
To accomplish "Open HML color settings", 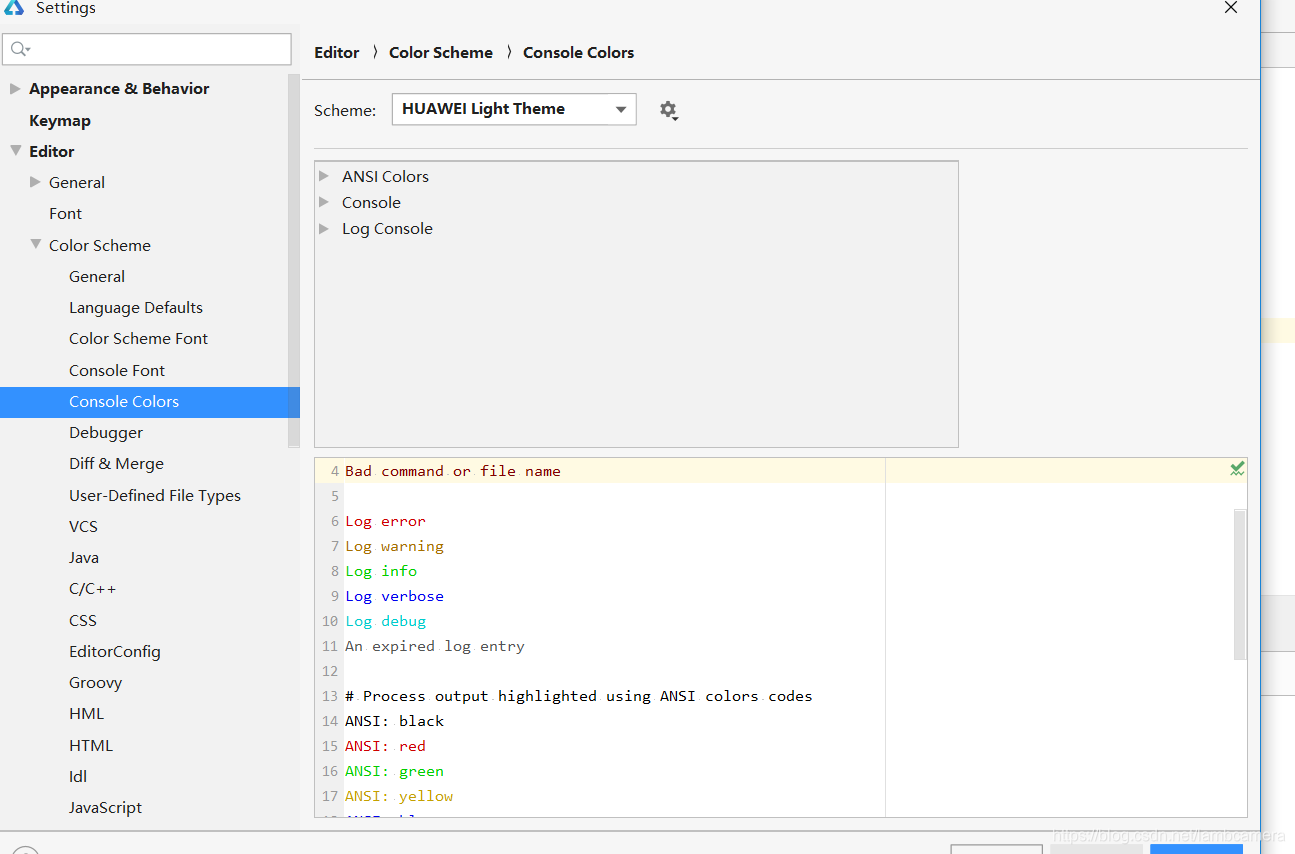I will point(86,713).
